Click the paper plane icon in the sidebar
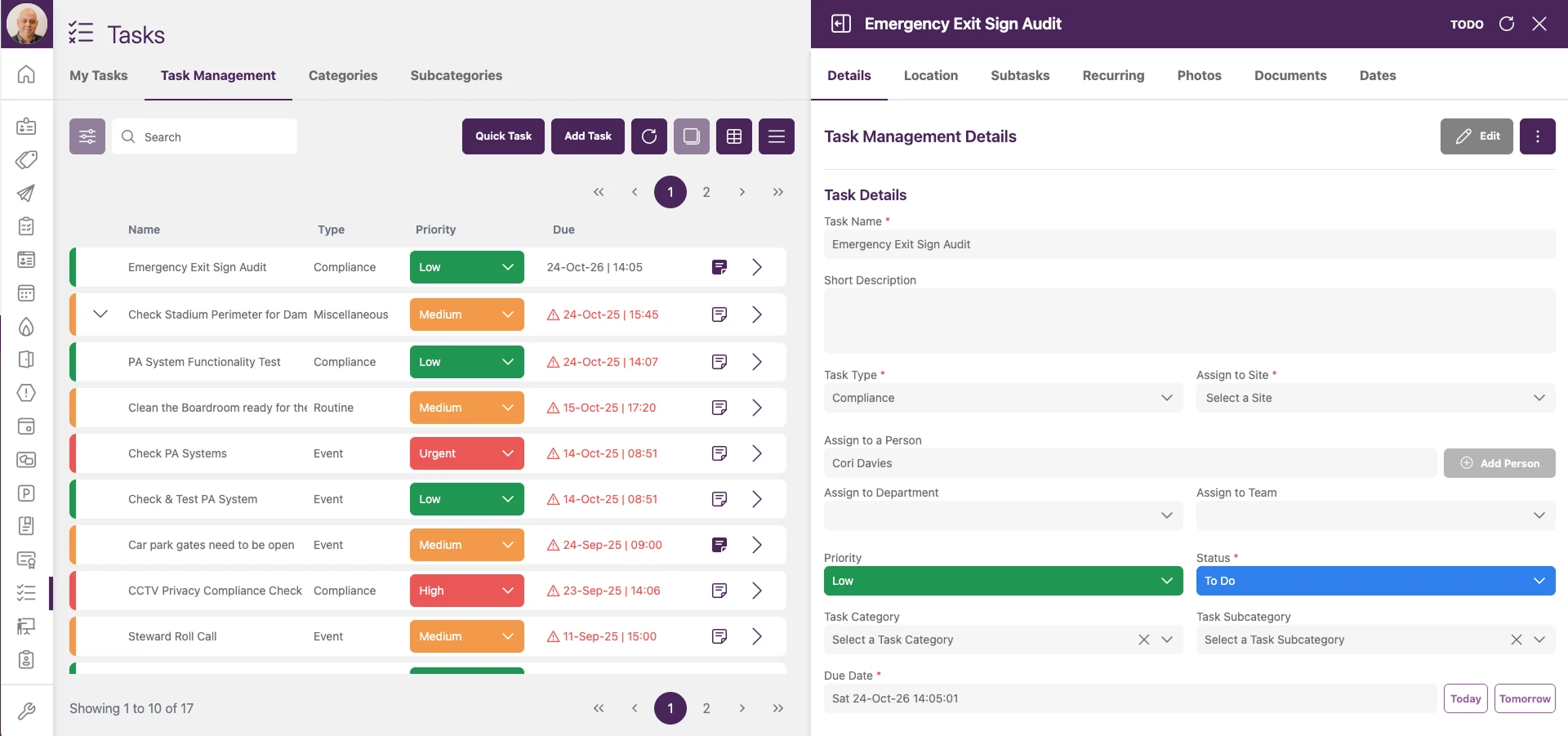The width and height of the screenshot is (1568, 736). (26, 194)
